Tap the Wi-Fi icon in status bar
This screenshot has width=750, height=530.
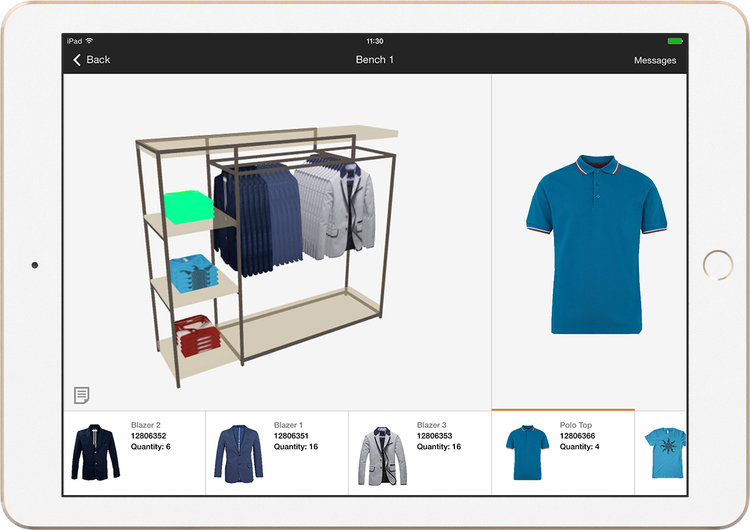(89, 41)
